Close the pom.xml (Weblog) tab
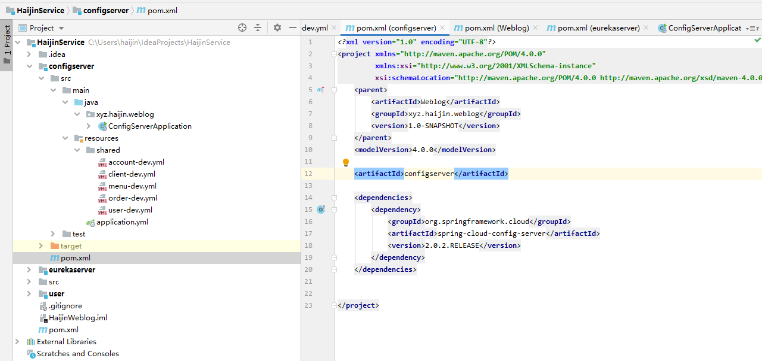The width and height of the screenshot is (762, 361). coord(535,28)
